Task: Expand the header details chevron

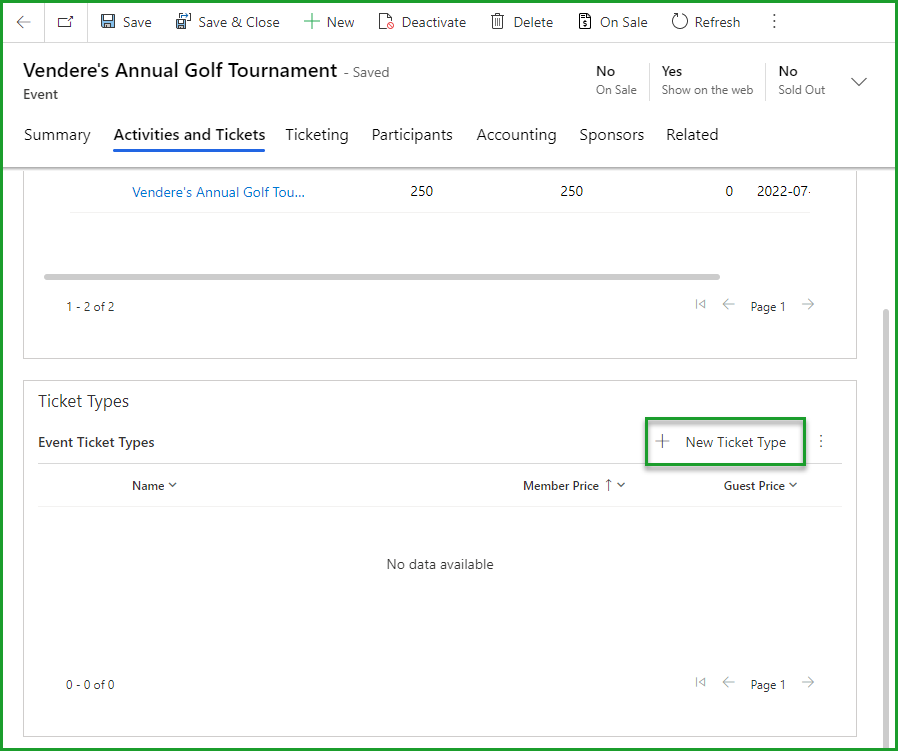Action: pos(859,82)
